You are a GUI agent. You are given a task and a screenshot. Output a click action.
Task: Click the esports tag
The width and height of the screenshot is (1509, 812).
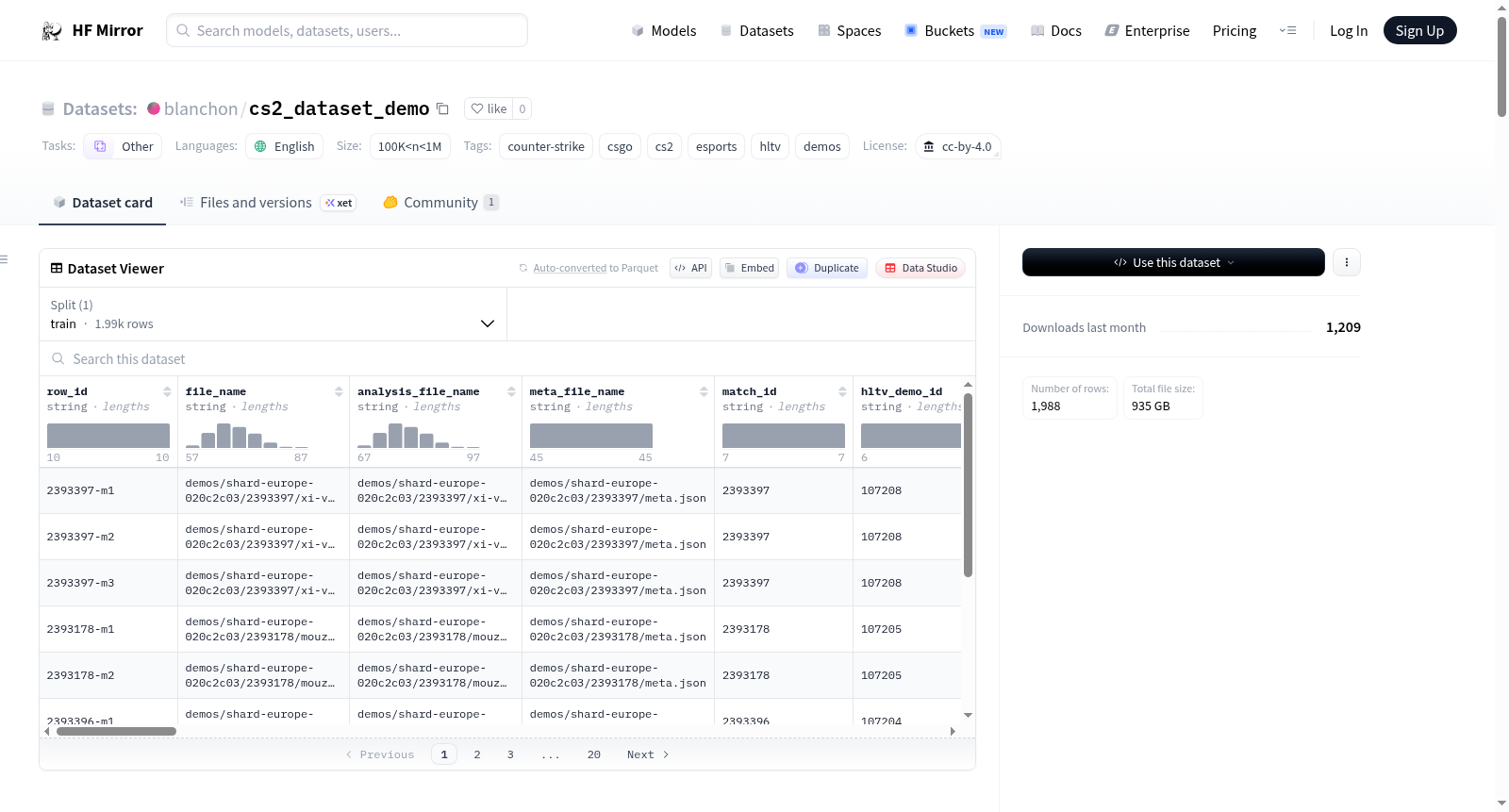point(716,146)
